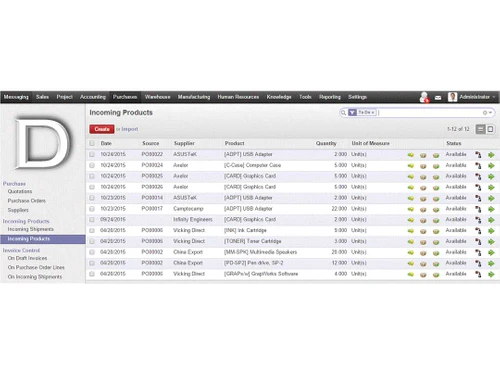Image resolution: width=500 pixels, height=375 pixels.
Task: Click the red Create button
Action: coord(102,129)
